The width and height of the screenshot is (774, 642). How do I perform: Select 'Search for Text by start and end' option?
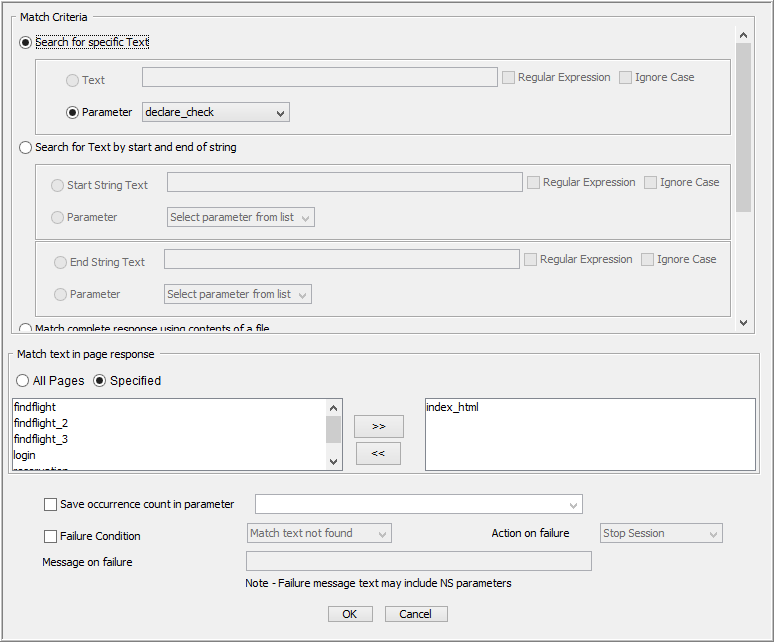(27, 147)
